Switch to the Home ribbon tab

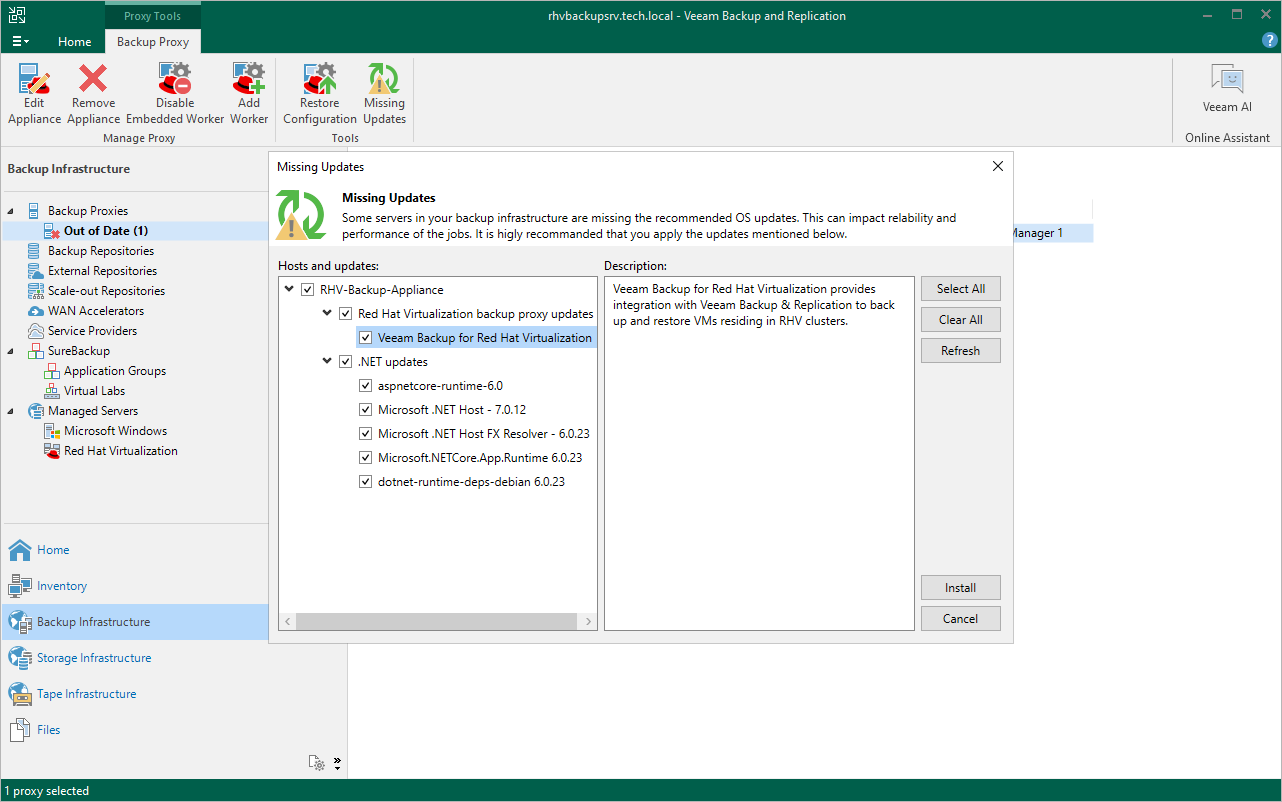click(x=75, y=42)
